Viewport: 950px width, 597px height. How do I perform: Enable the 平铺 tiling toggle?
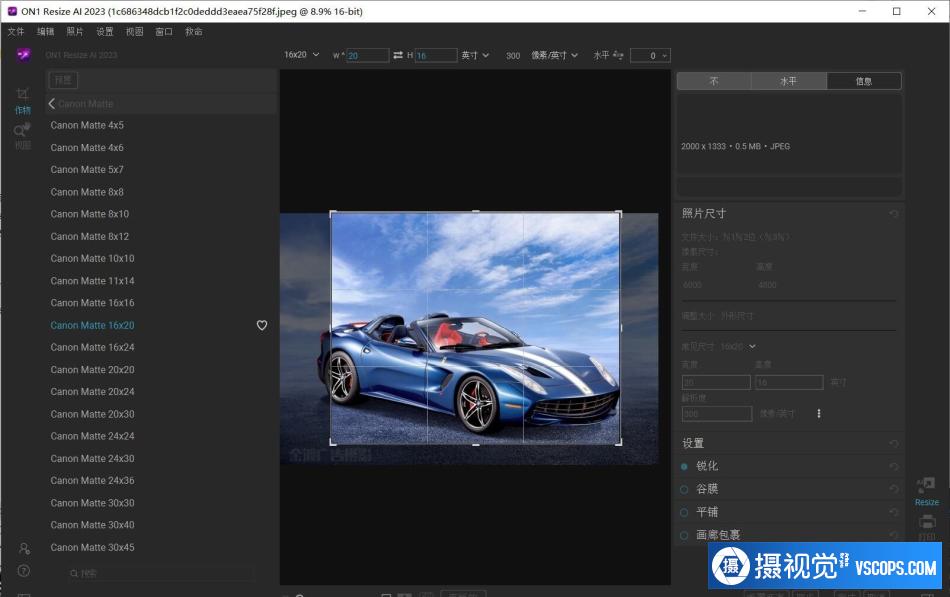pos(684,512)
